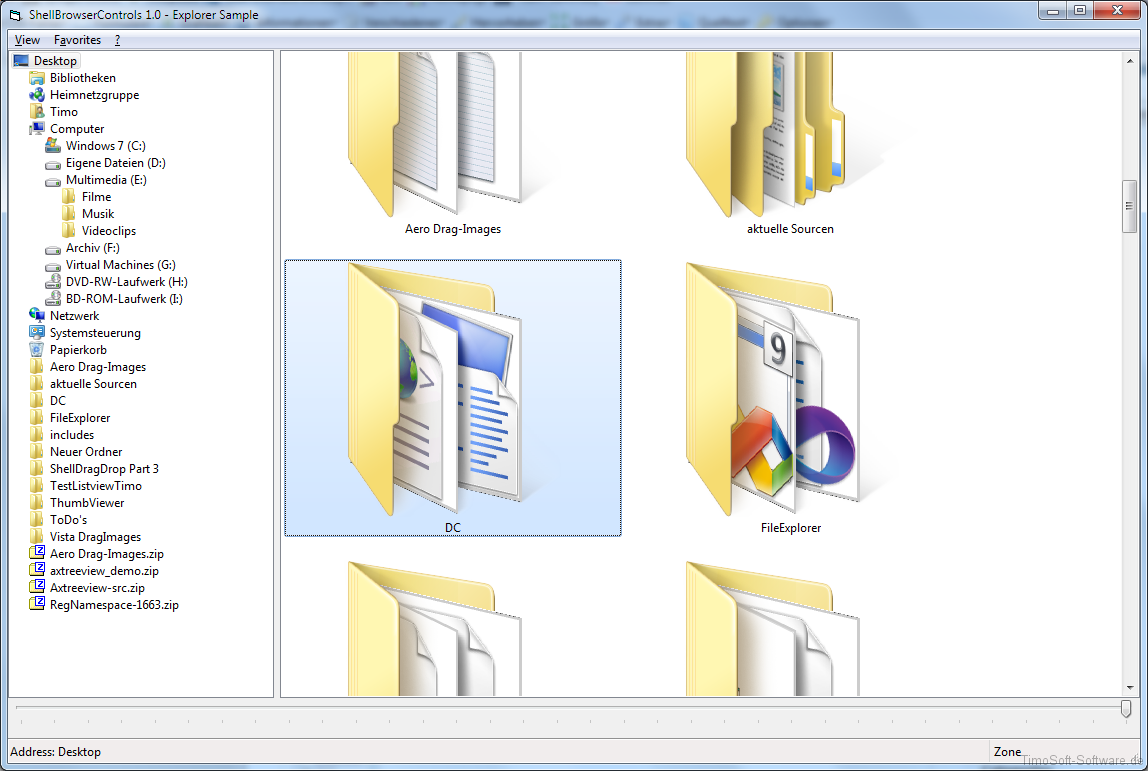Select Vista DragImages label in tree
Image resolution: width=1148 pixels, height=771 pixels.
(x=95, y=537)
